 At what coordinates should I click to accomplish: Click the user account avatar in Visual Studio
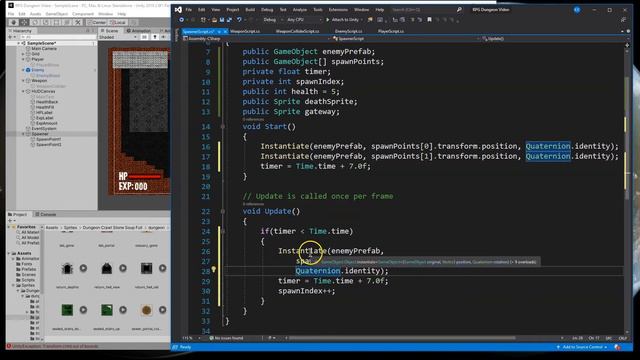pos(577,9)
